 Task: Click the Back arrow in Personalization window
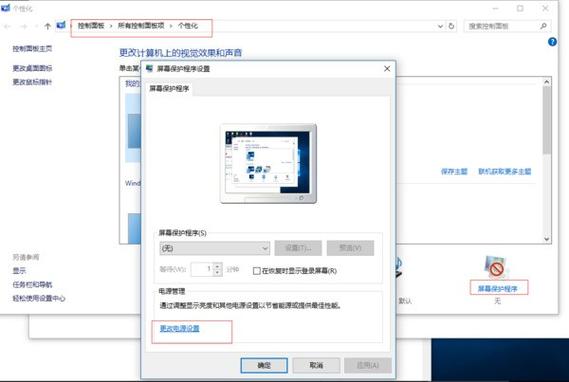(x=7, y=26)
